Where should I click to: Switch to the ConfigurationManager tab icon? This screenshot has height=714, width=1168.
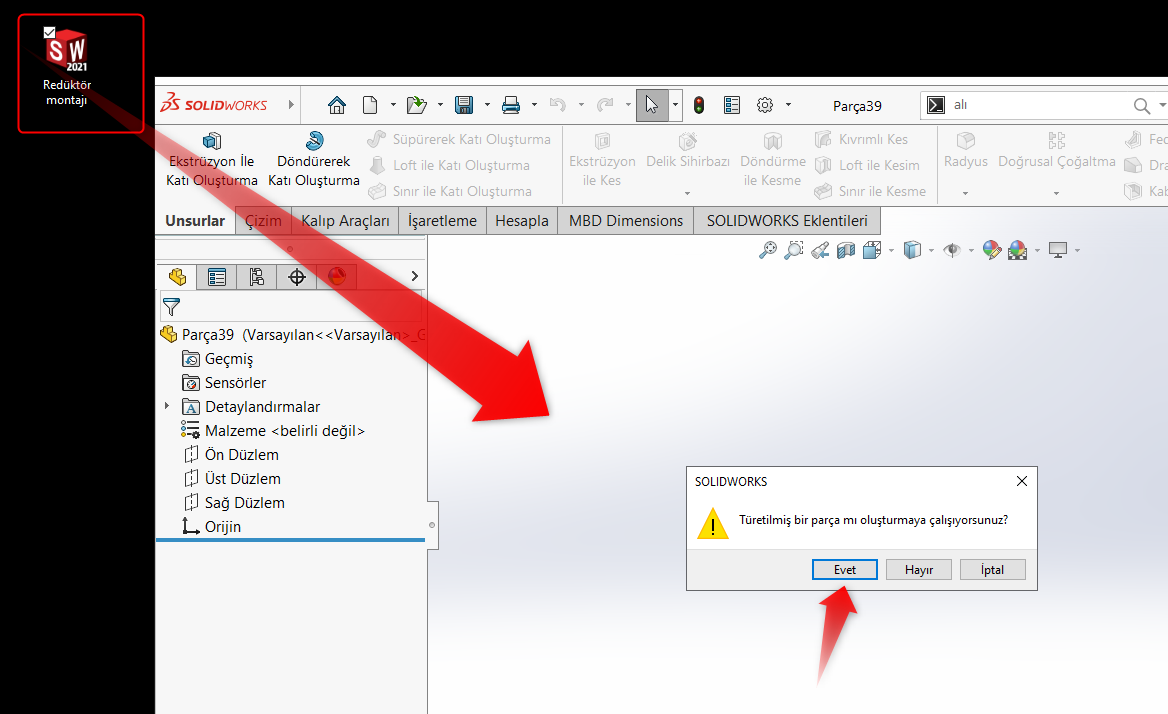256,277
